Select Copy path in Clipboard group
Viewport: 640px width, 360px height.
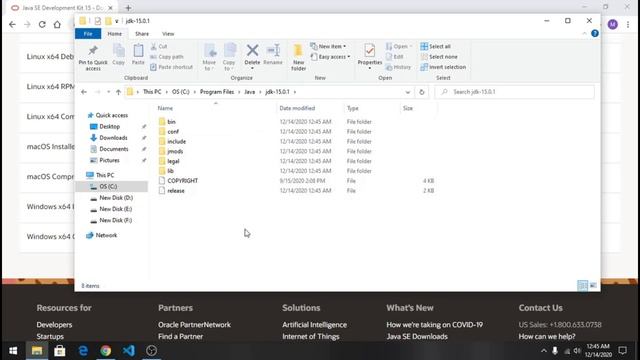click(x=167, y=57)
